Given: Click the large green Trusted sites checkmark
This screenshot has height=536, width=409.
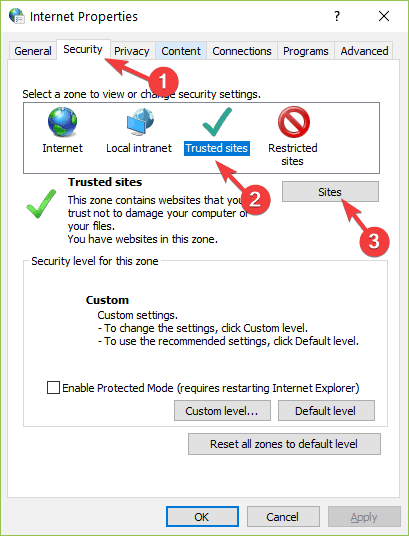Looking at the screenshot, I should click(x=41, y=204).
